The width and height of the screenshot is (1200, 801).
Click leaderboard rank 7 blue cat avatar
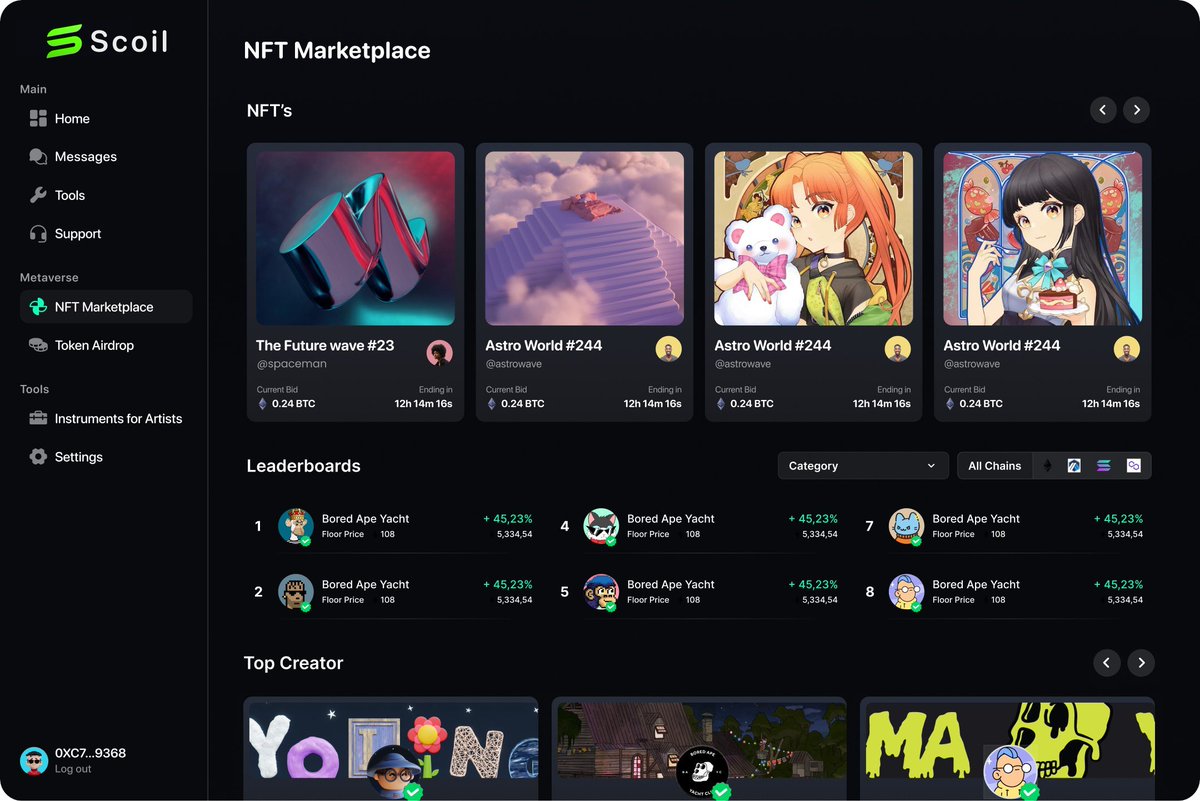(907, 526)
